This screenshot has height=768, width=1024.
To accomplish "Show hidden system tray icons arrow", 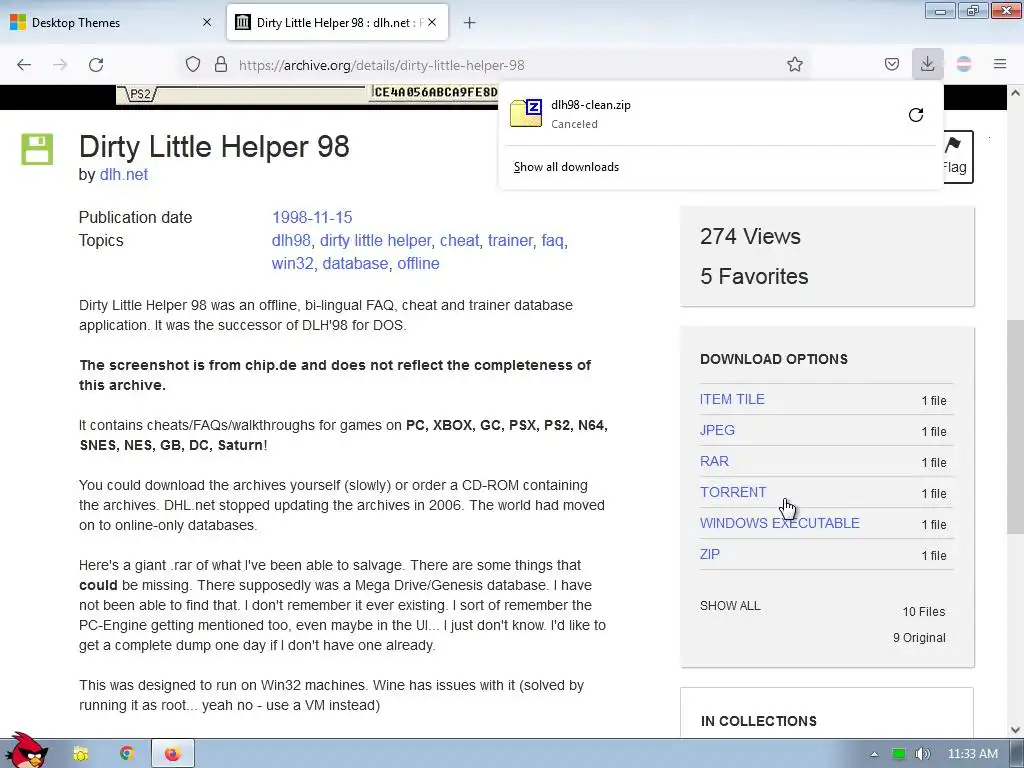I will click(x=874, y=754).
